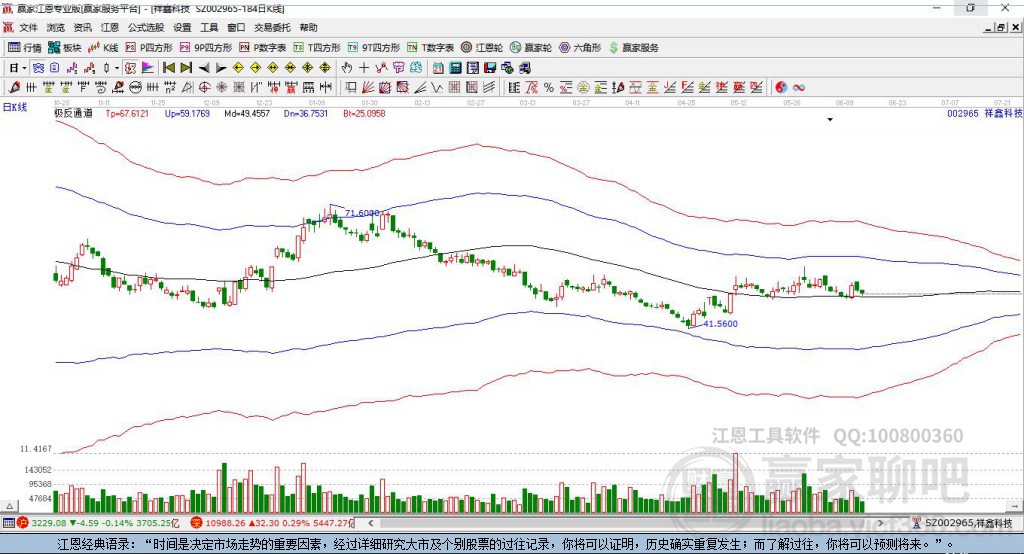Open the 帮助 menu

[308, 27]
